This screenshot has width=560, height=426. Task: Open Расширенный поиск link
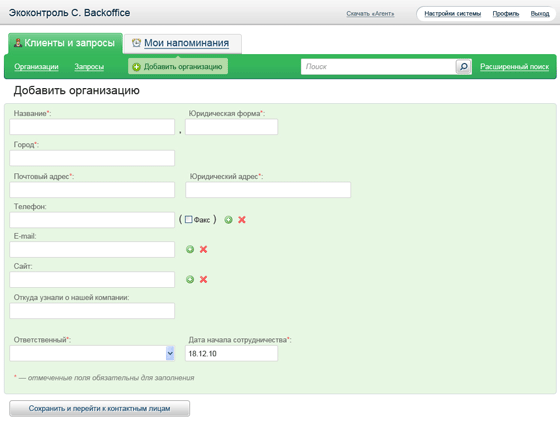(514, 66)
